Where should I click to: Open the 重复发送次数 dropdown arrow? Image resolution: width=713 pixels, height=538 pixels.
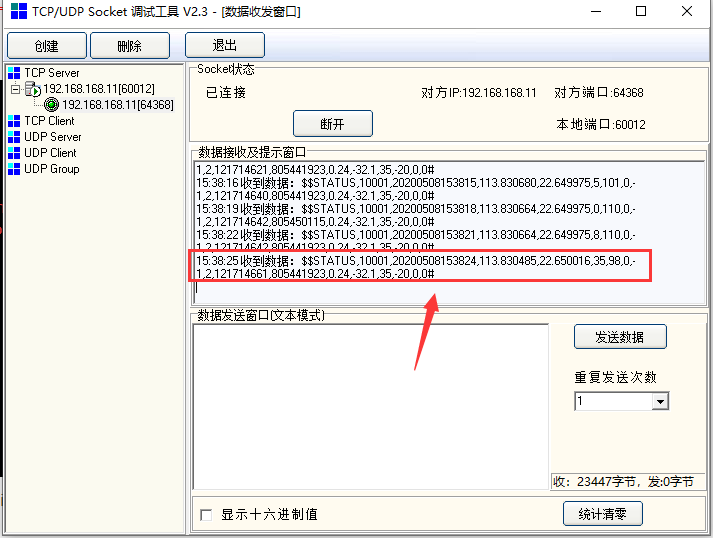point(660,402)
